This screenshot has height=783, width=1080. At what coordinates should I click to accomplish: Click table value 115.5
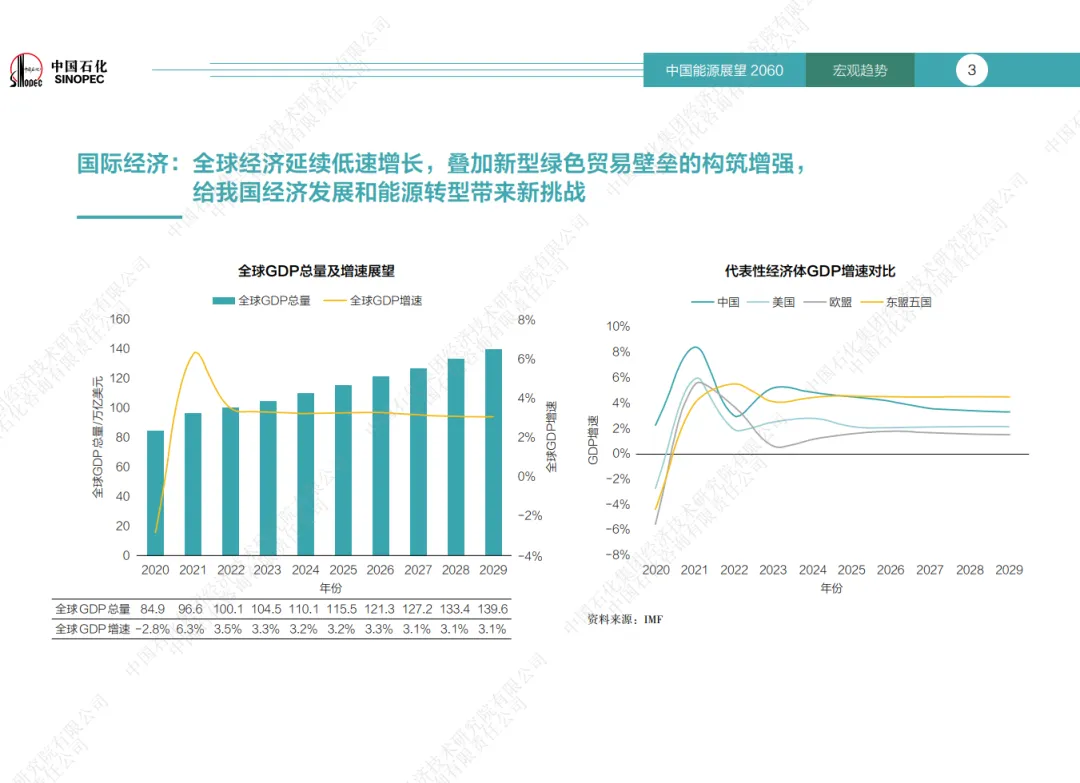click(x=342, y=609)
